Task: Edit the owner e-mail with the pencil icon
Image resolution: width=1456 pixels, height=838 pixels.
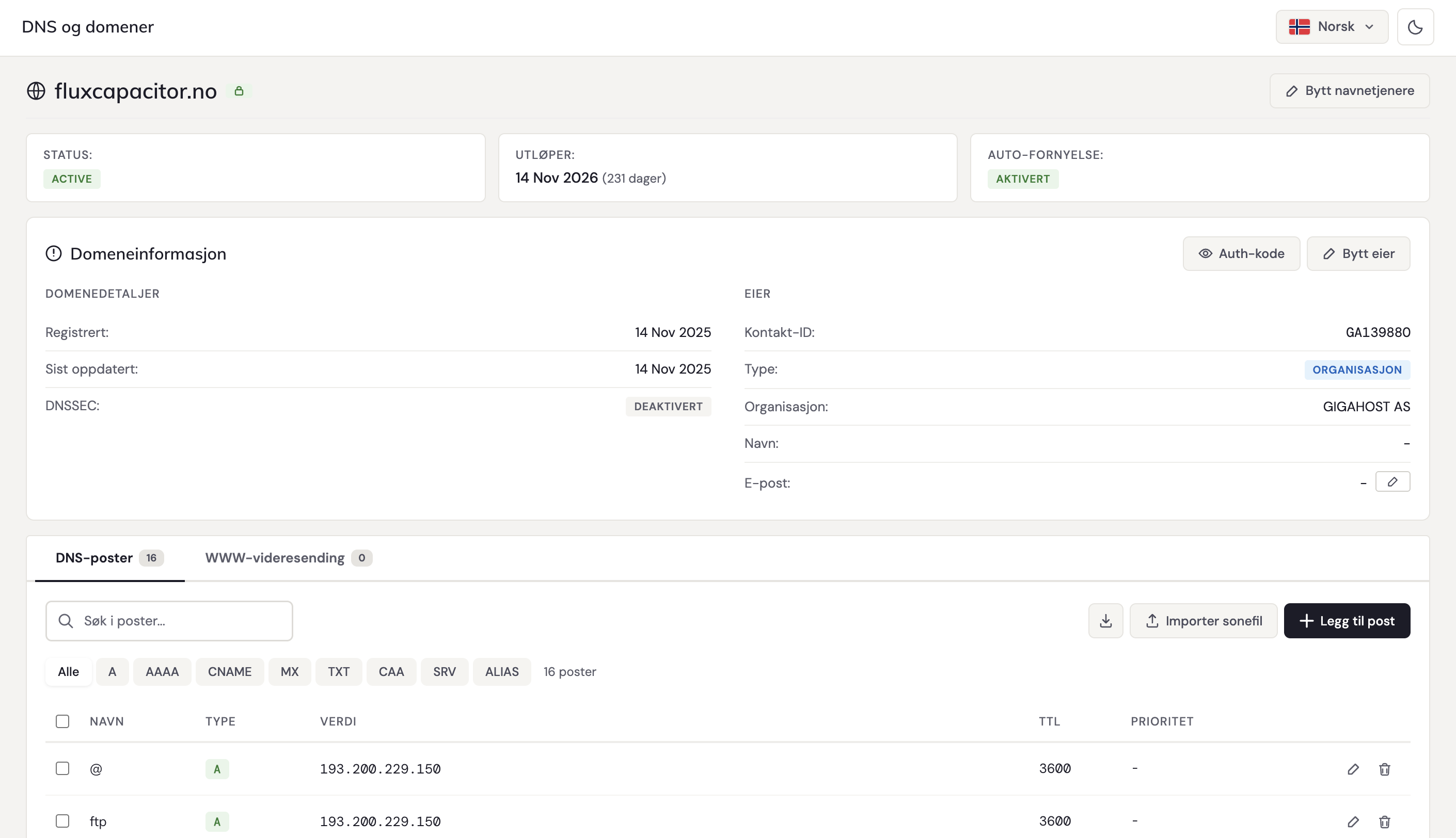Action: tap(1391, 482)
